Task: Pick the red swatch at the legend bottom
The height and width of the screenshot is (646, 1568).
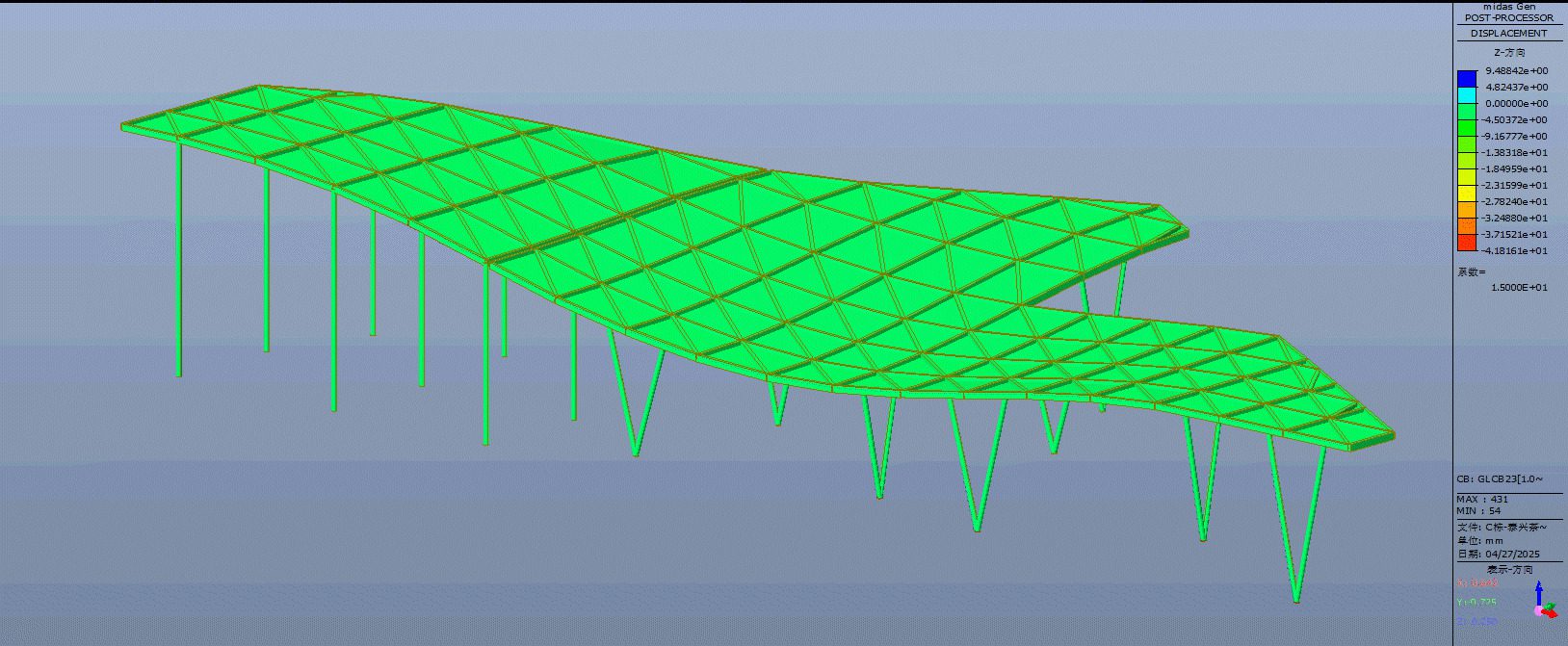Action: point(1466,243)
